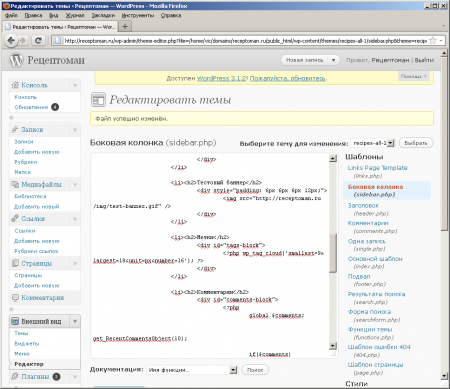Click the Комментарии speech bubble icon

pyautogui.click(x=15, y=297)
